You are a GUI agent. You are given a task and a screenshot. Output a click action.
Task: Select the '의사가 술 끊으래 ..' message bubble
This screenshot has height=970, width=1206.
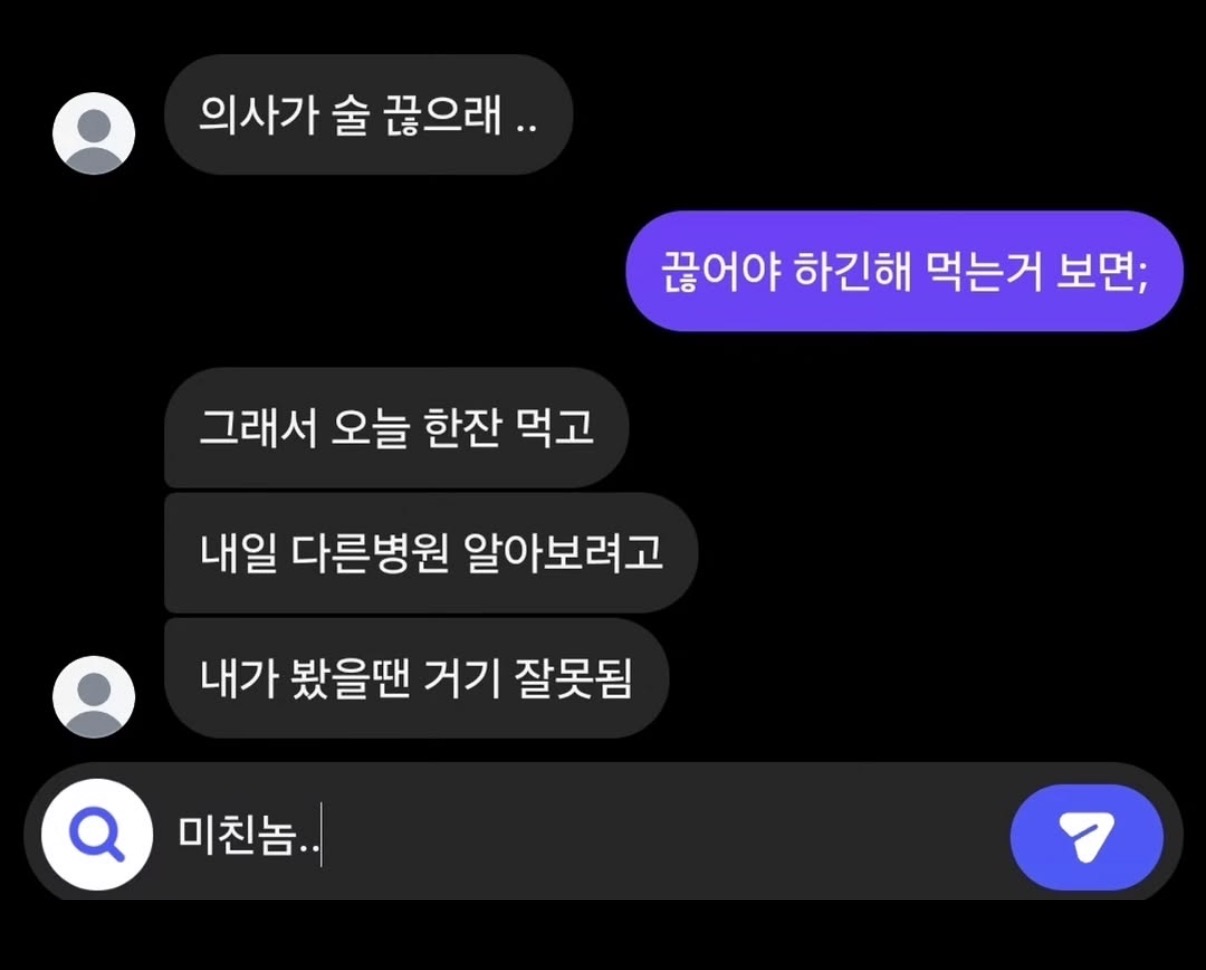coord(368,114)
